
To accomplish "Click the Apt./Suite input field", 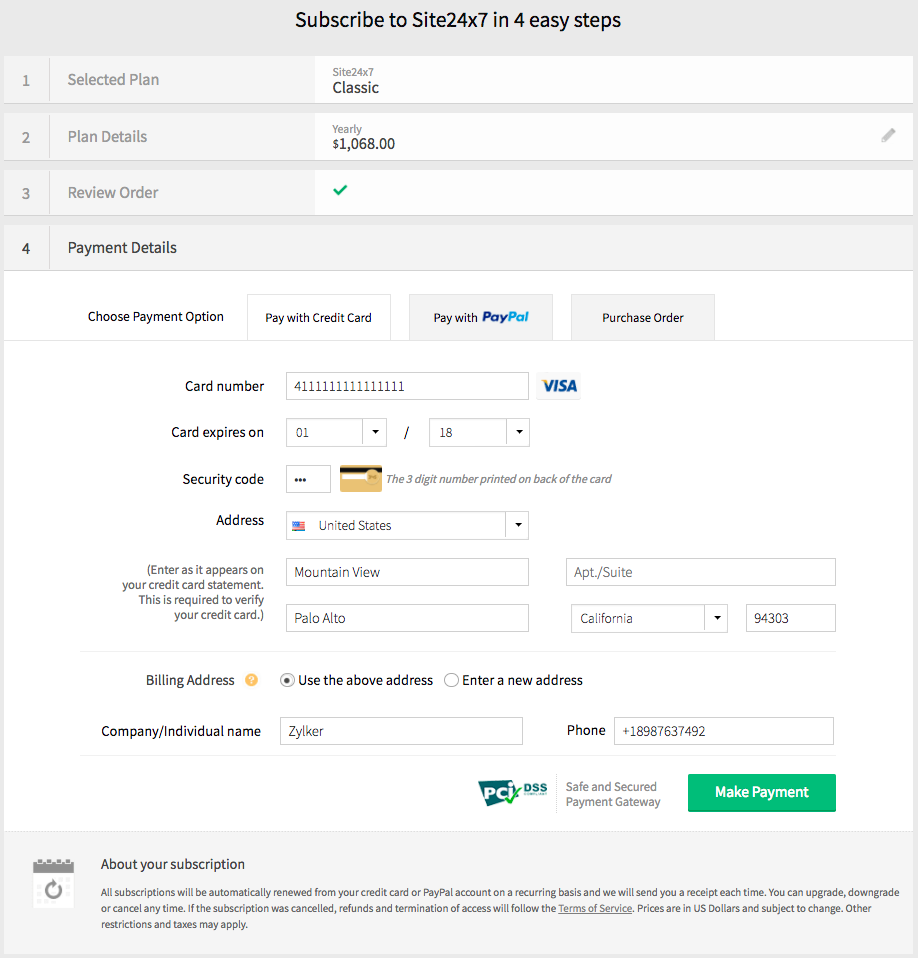I will coord(700,572).
